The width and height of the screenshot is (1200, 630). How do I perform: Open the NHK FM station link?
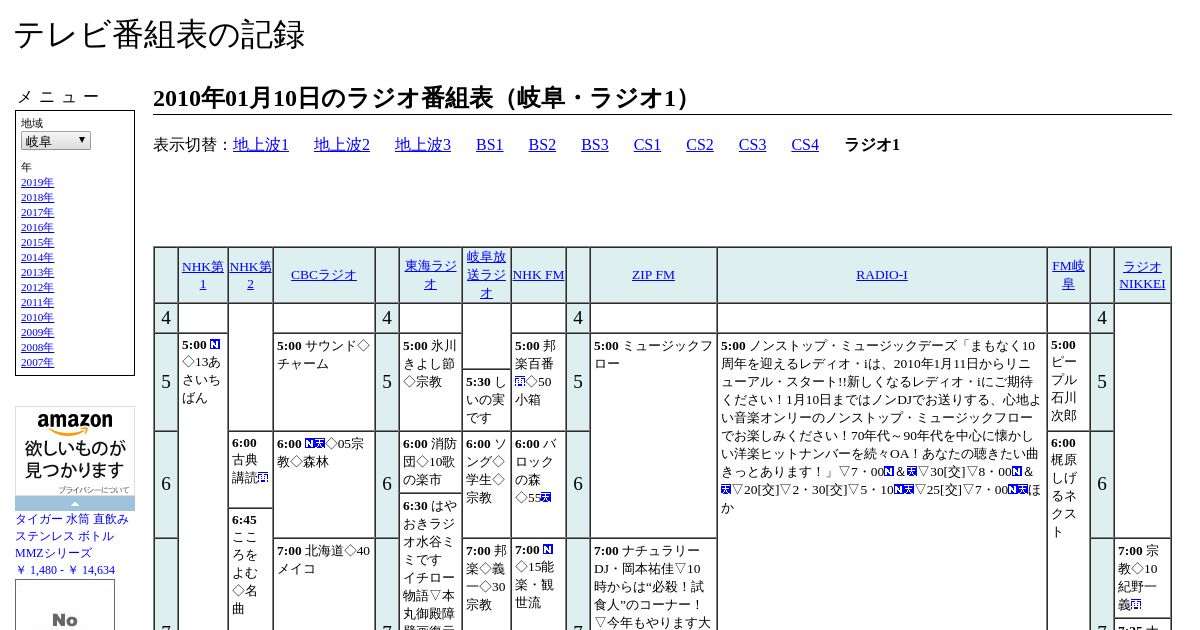pos(539,275)
